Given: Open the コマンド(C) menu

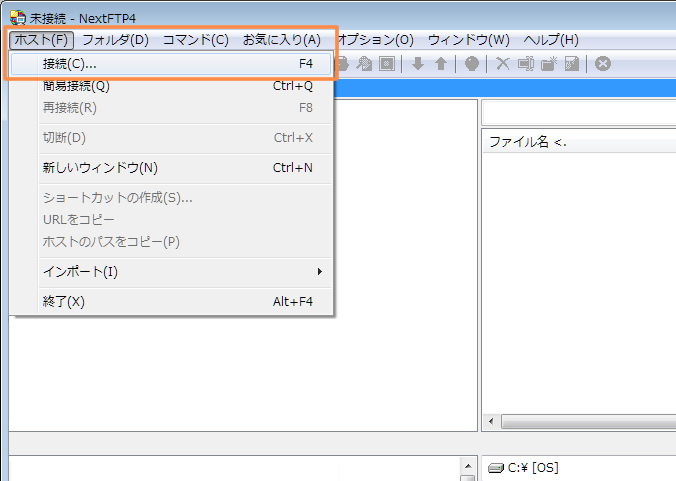Looking at the screenshot, I should click(196, 40).
